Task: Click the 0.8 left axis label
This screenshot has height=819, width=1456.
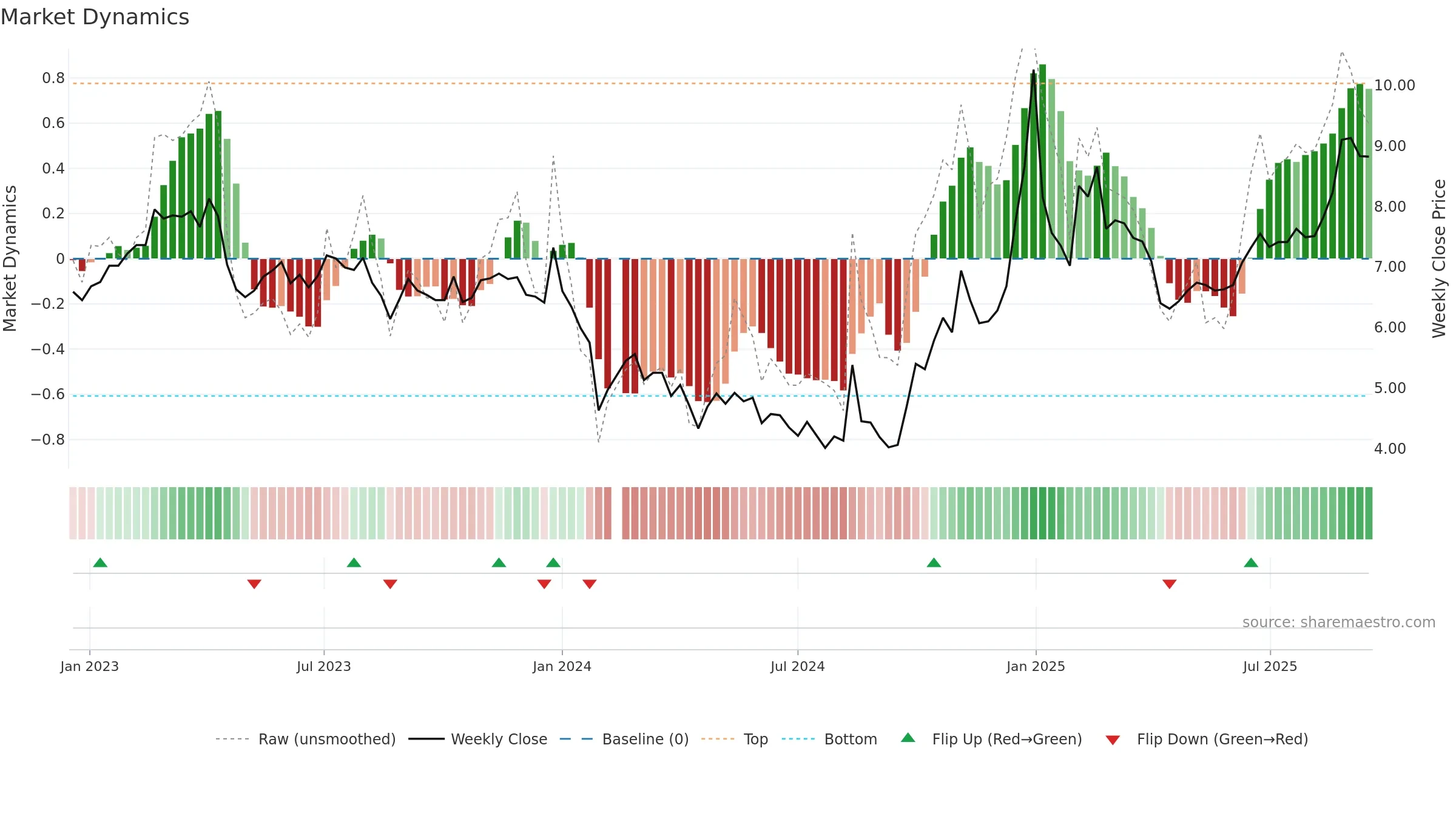Action: click(x=53, y=78)
